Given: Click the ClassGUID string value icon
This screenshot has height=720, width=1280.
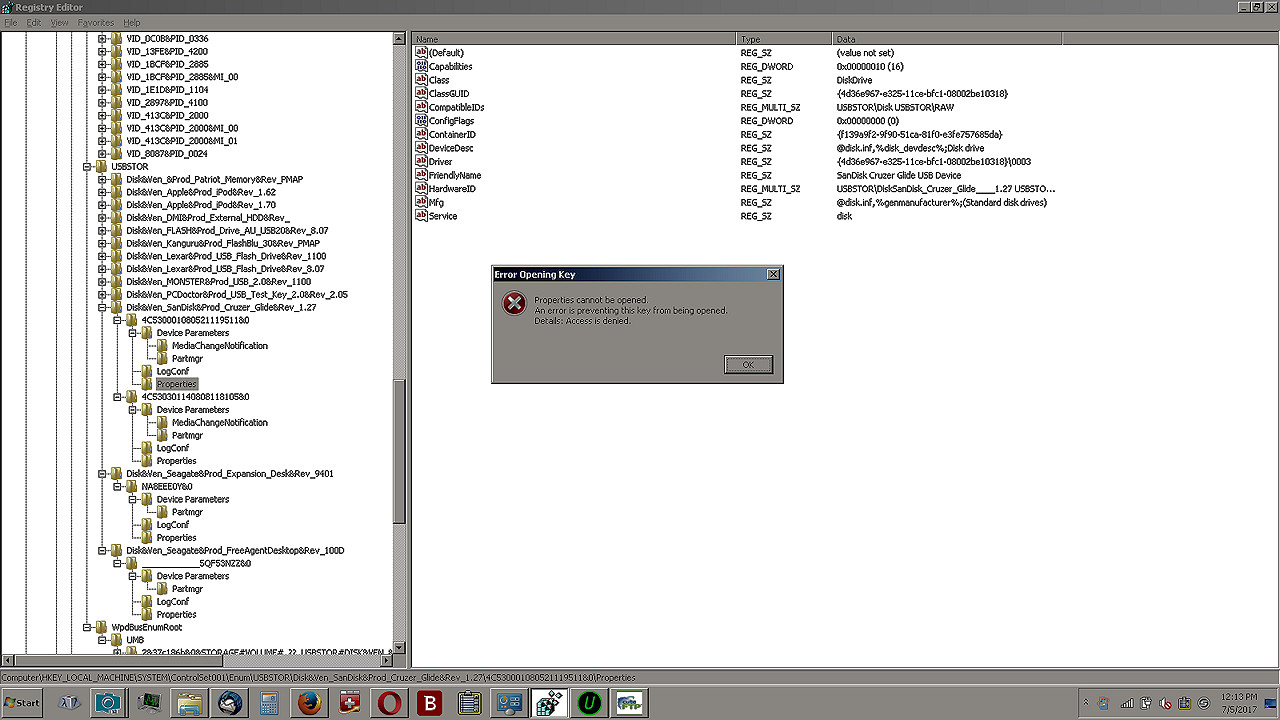Looking at the screenshot, I should click(421, 93).
